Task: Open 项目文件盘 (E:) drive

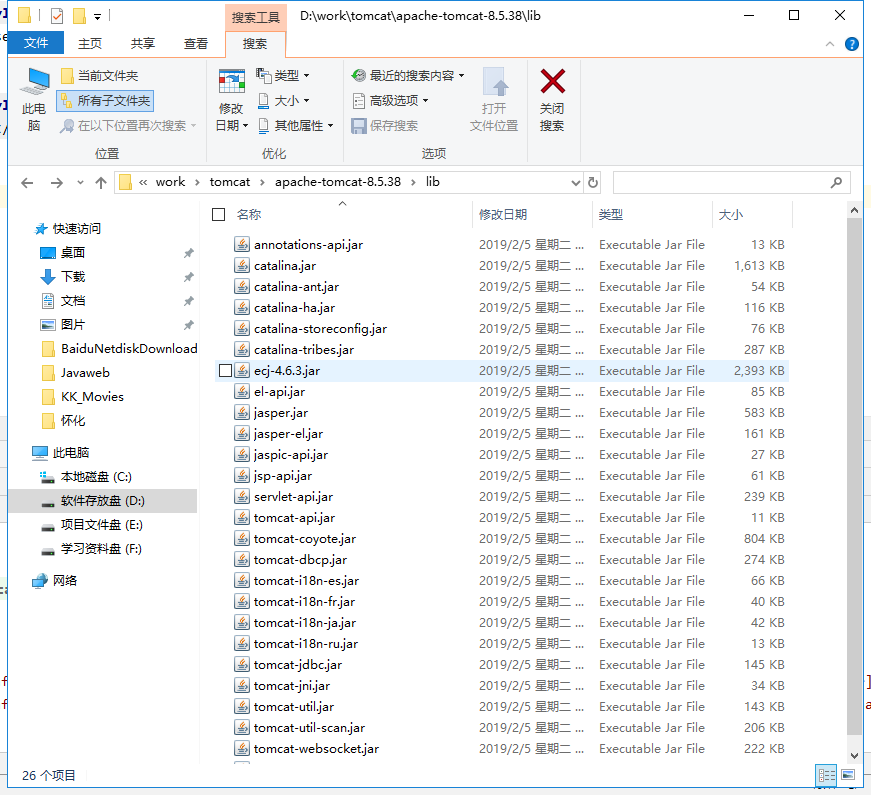Action: [102, 525]
